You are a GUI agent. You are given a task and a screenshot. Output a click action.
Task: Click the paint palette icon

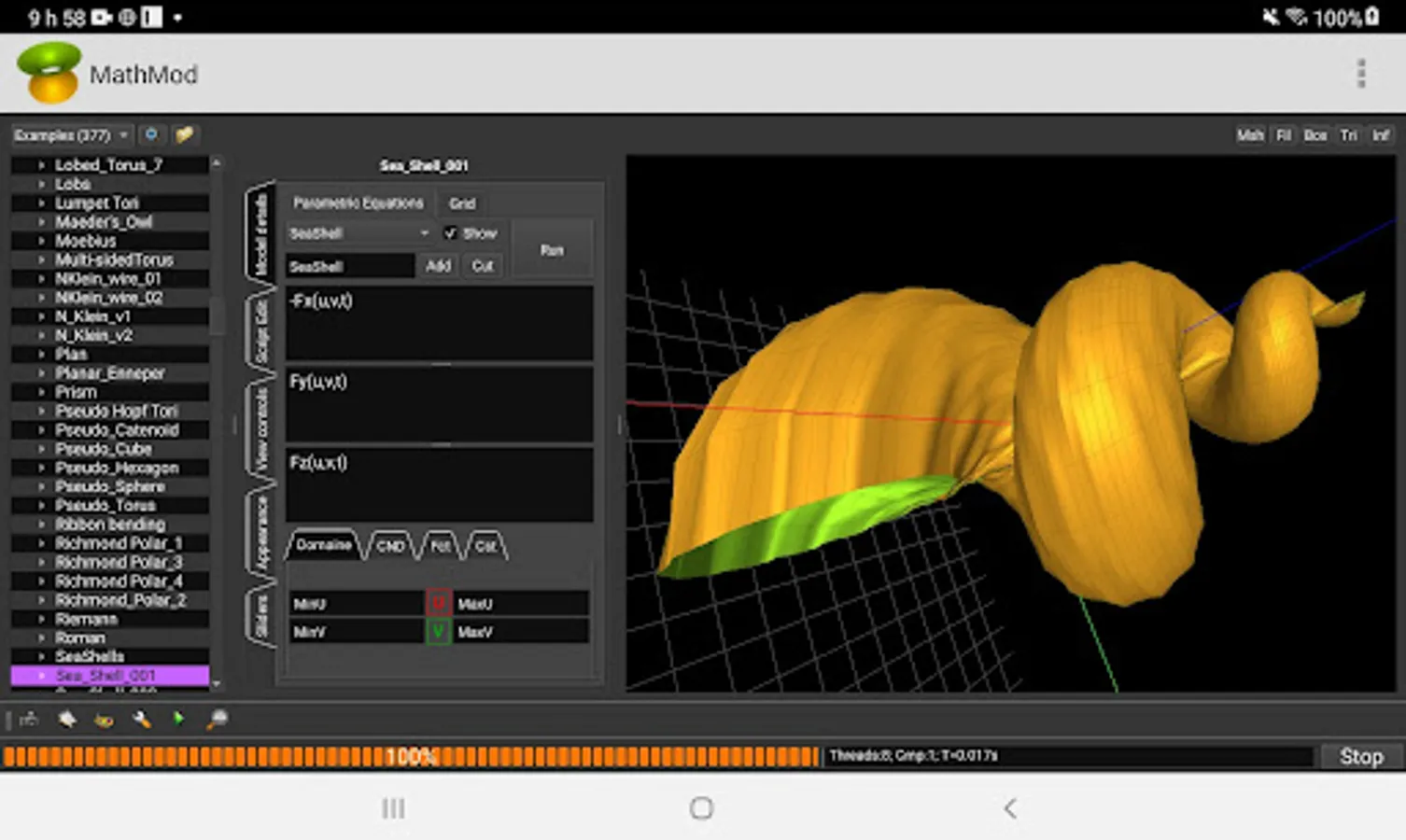(x=104, y=720)
